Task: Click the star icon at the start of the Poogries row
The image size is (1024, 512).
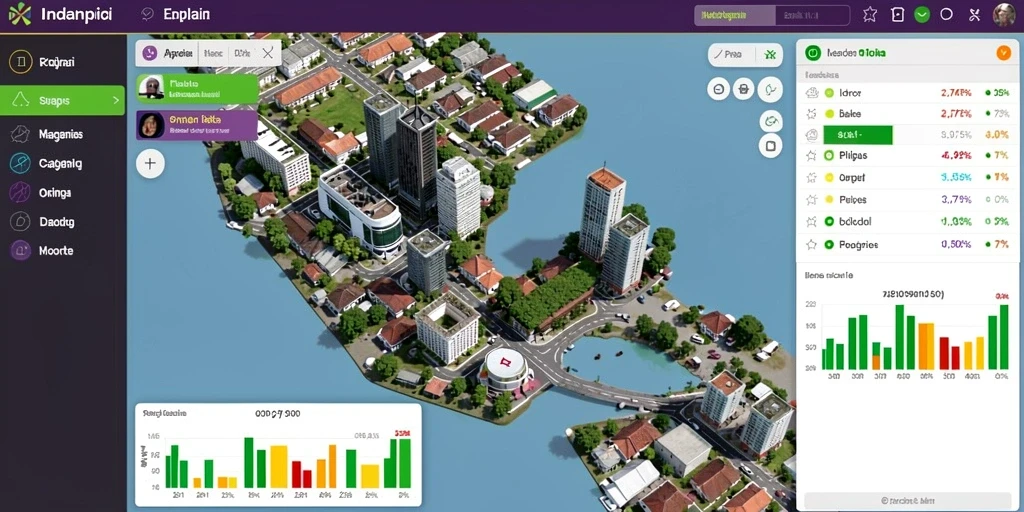Action: (x=812, y=245)
